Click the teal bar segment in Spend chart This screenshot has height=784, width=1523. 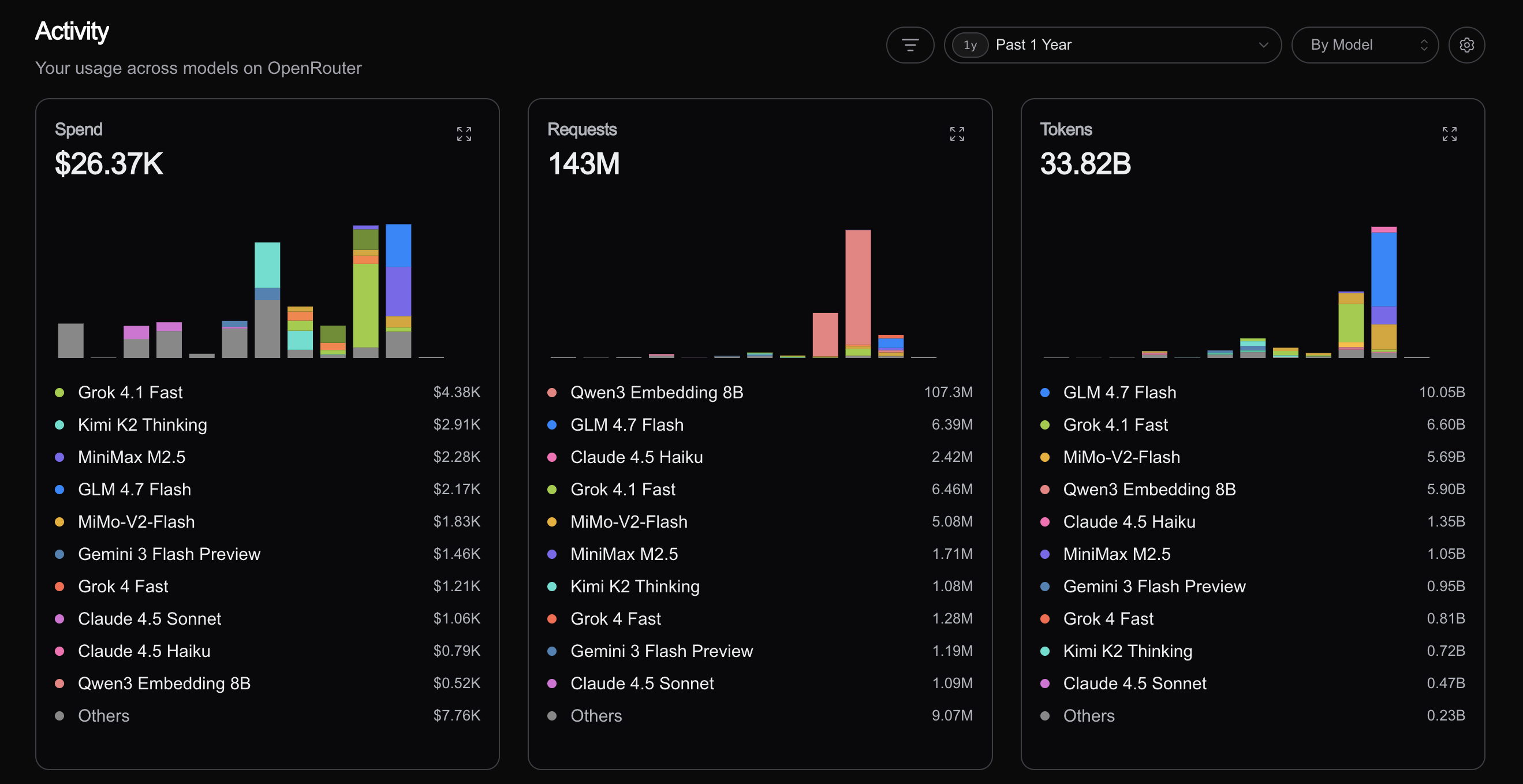(x=267, y=265)
